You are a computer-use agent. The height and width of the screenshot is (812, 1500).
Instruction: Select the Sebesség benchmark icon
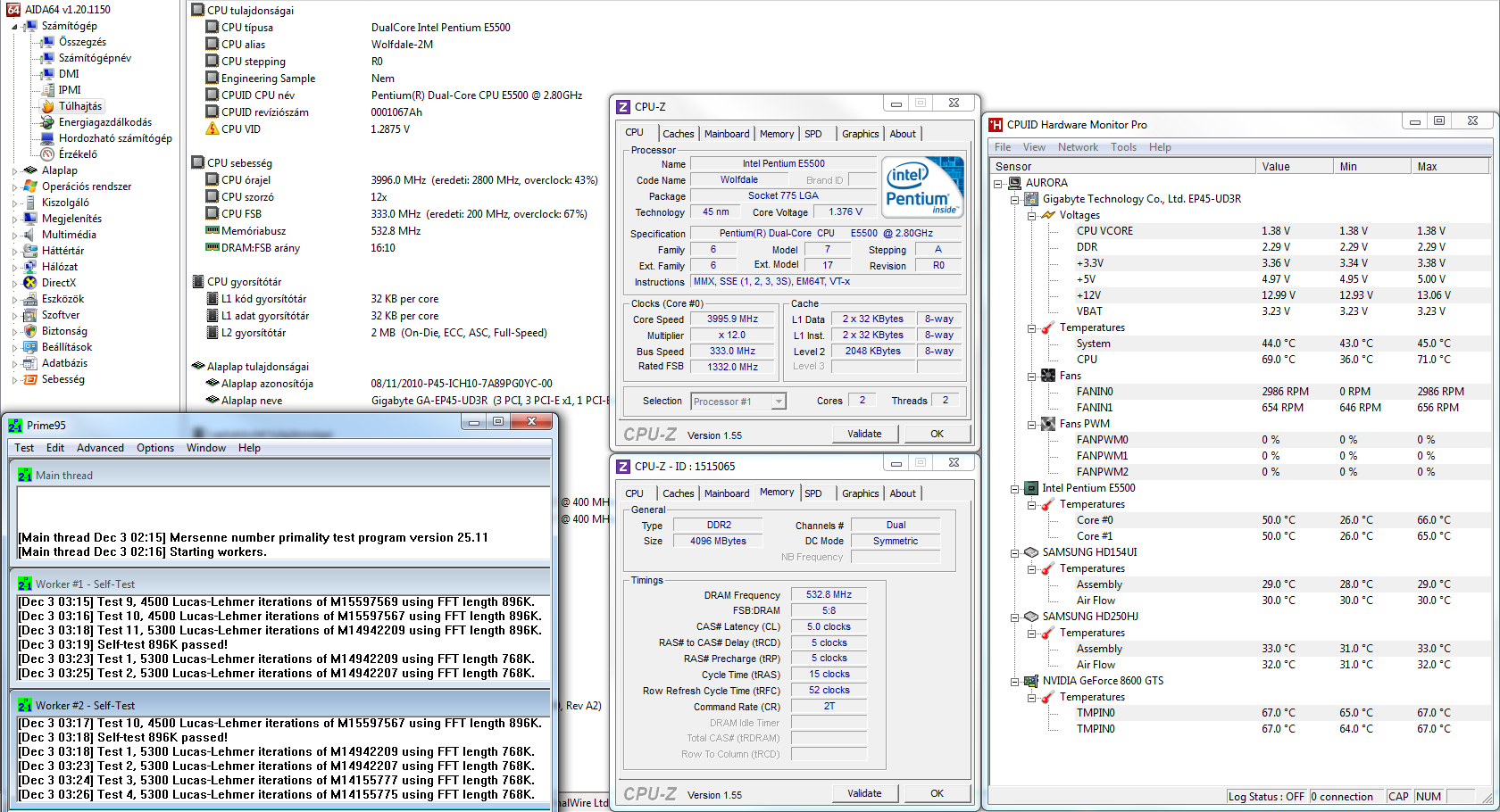(x=30, y=379)
